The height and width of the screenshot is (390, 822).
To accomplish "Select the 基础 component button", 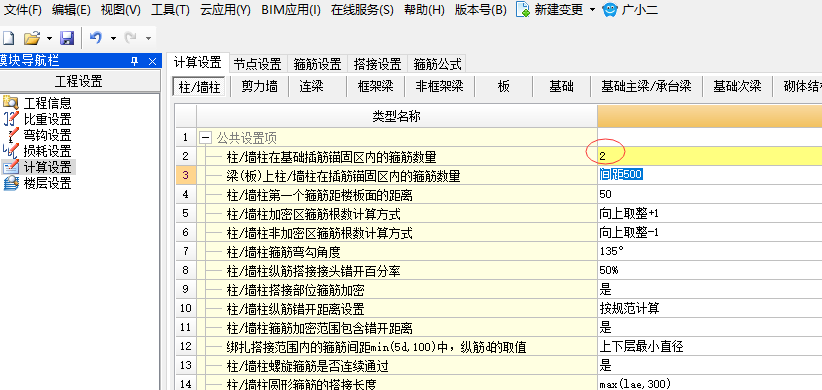I will pyautogui.click(x=561, y=86).
